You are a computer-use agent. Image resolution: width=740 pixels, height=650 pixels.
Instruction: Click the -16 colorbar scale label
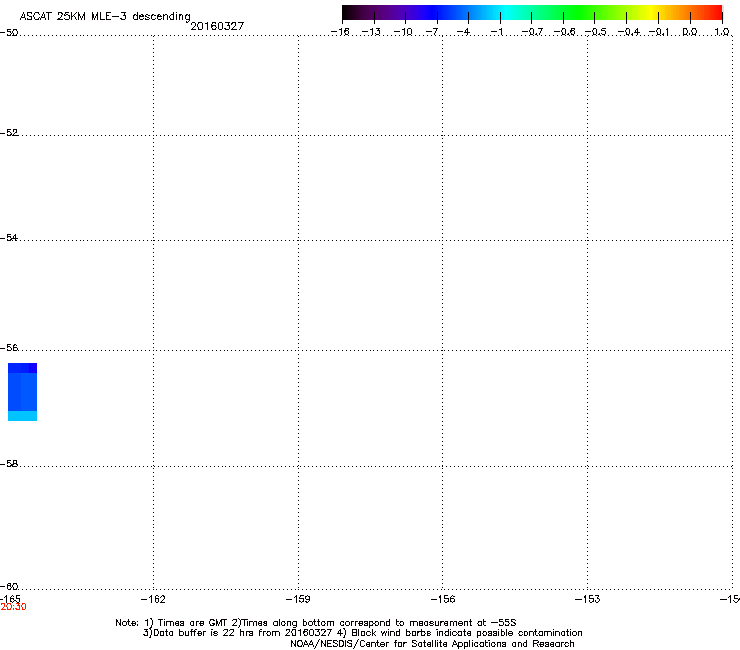[x=340, y=32]
